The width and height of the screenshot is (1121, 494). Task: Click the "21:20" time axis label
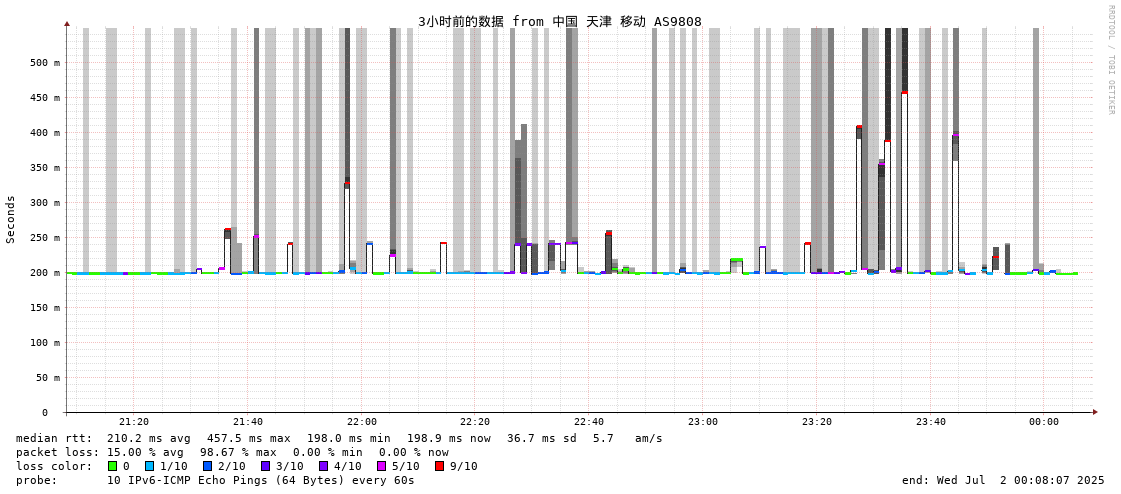point(134,423)
